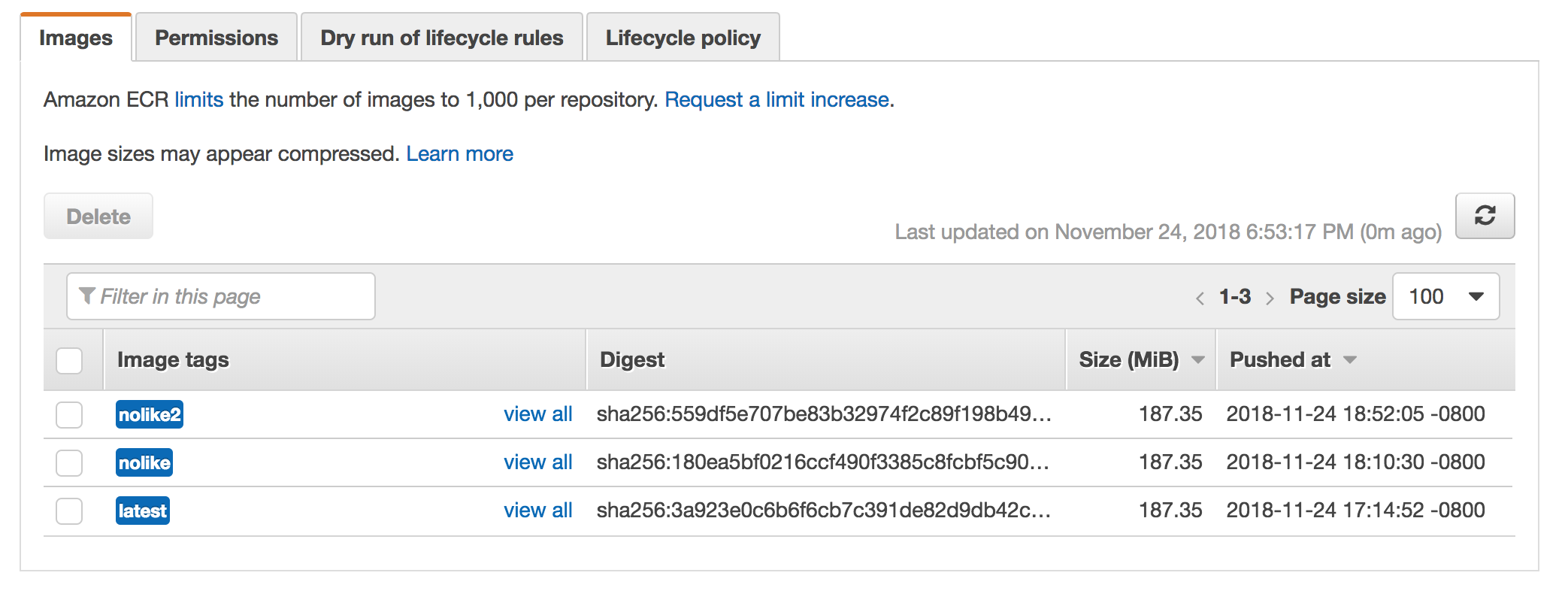Check the latest image row checkbox
Image resolution: width=1568 pixels, height=603 pixels.
pos(69,511)
